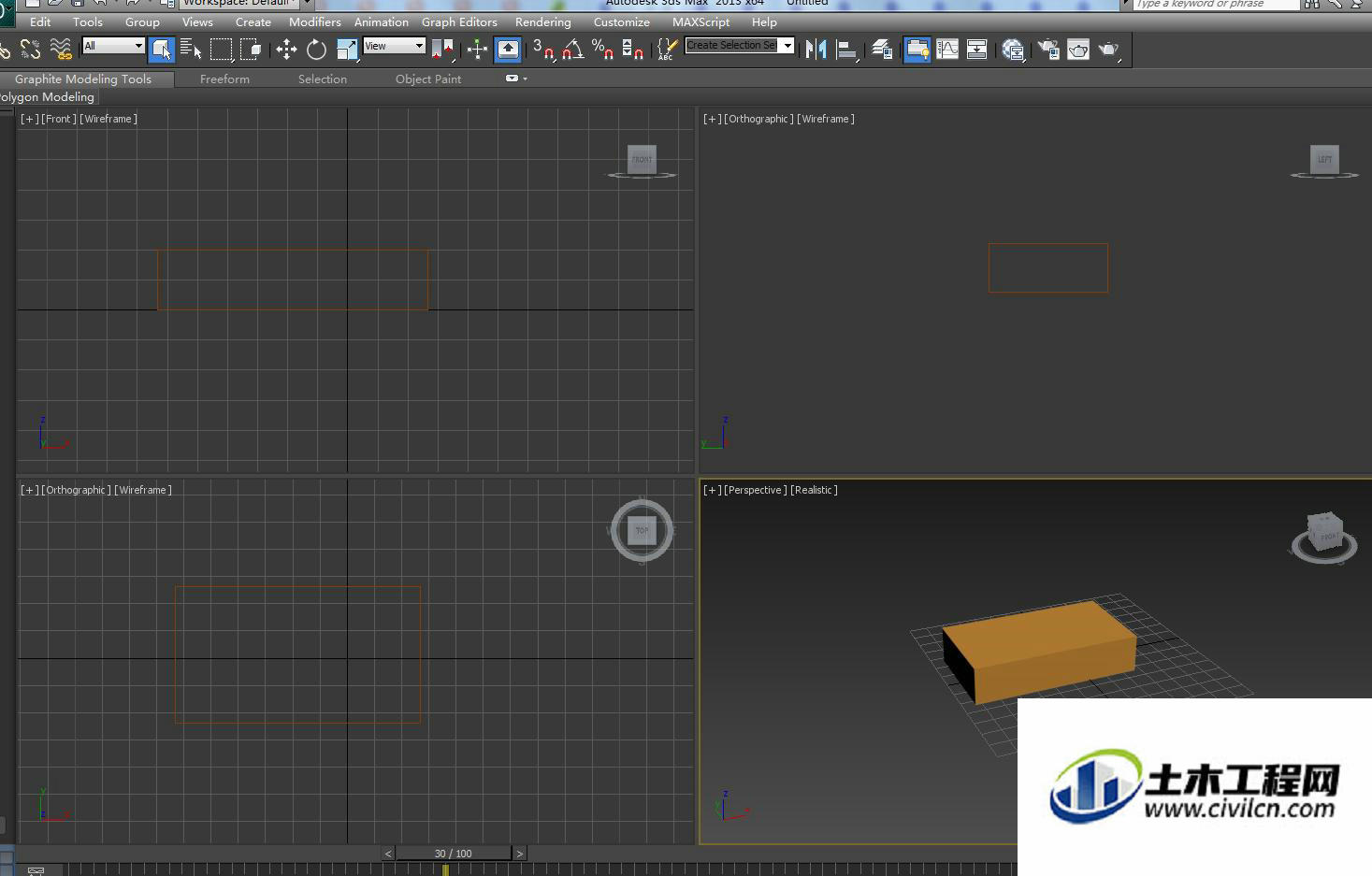Toggle Spinner Snap
The image size is (1372, 876).
633,49
